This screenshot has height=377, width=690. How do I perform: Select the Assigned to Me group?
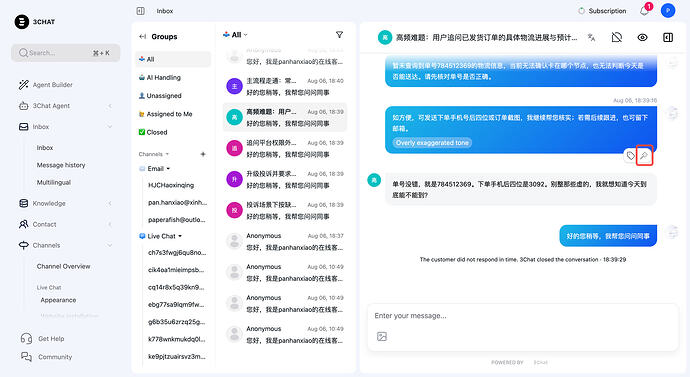click(x=173, y=114)
